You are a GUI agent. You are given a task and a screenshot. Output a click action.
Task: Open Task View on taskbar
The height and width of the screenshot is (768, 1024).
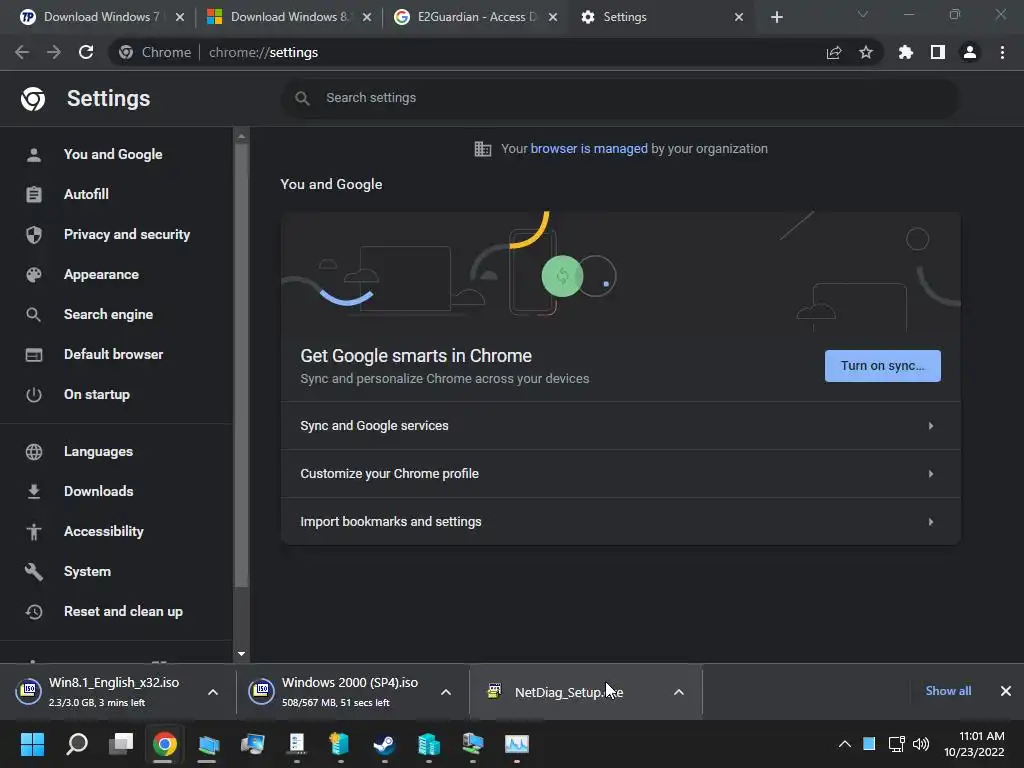pyautogui.click(x=121, y=744)
